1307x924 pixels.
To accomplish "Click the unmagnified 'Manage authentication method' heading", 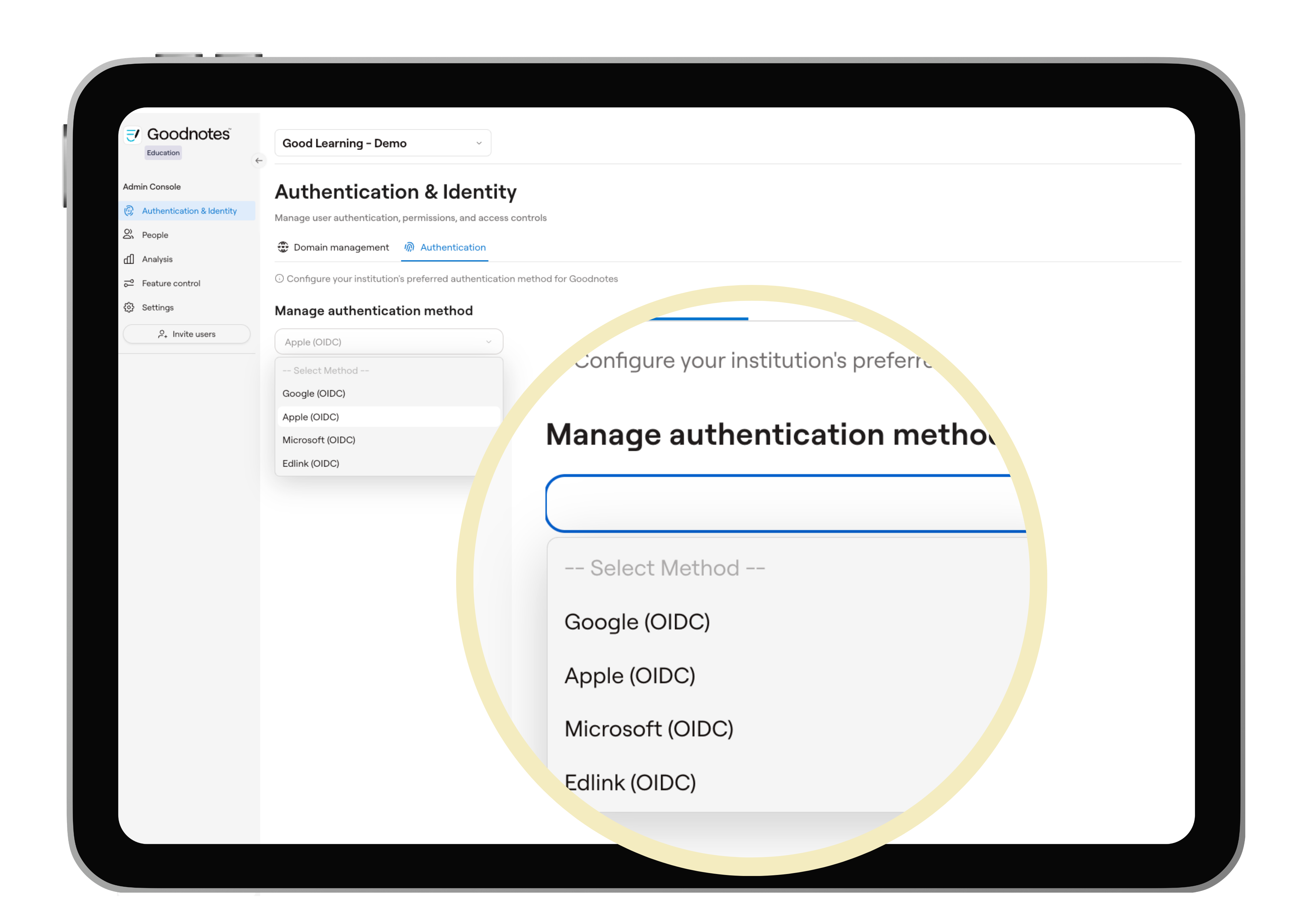I will [x=374, y=310].
